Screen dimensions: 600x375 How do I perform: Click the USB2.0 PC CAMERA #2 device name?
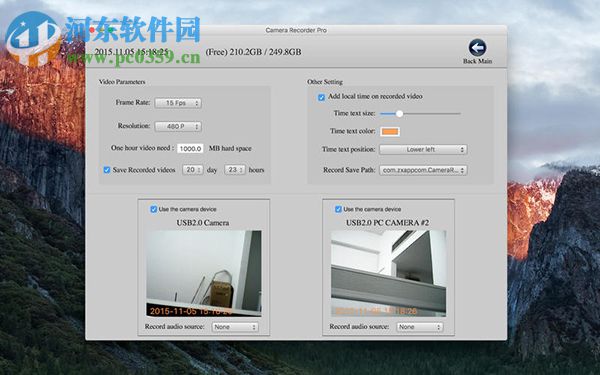[x=388, y=223]
